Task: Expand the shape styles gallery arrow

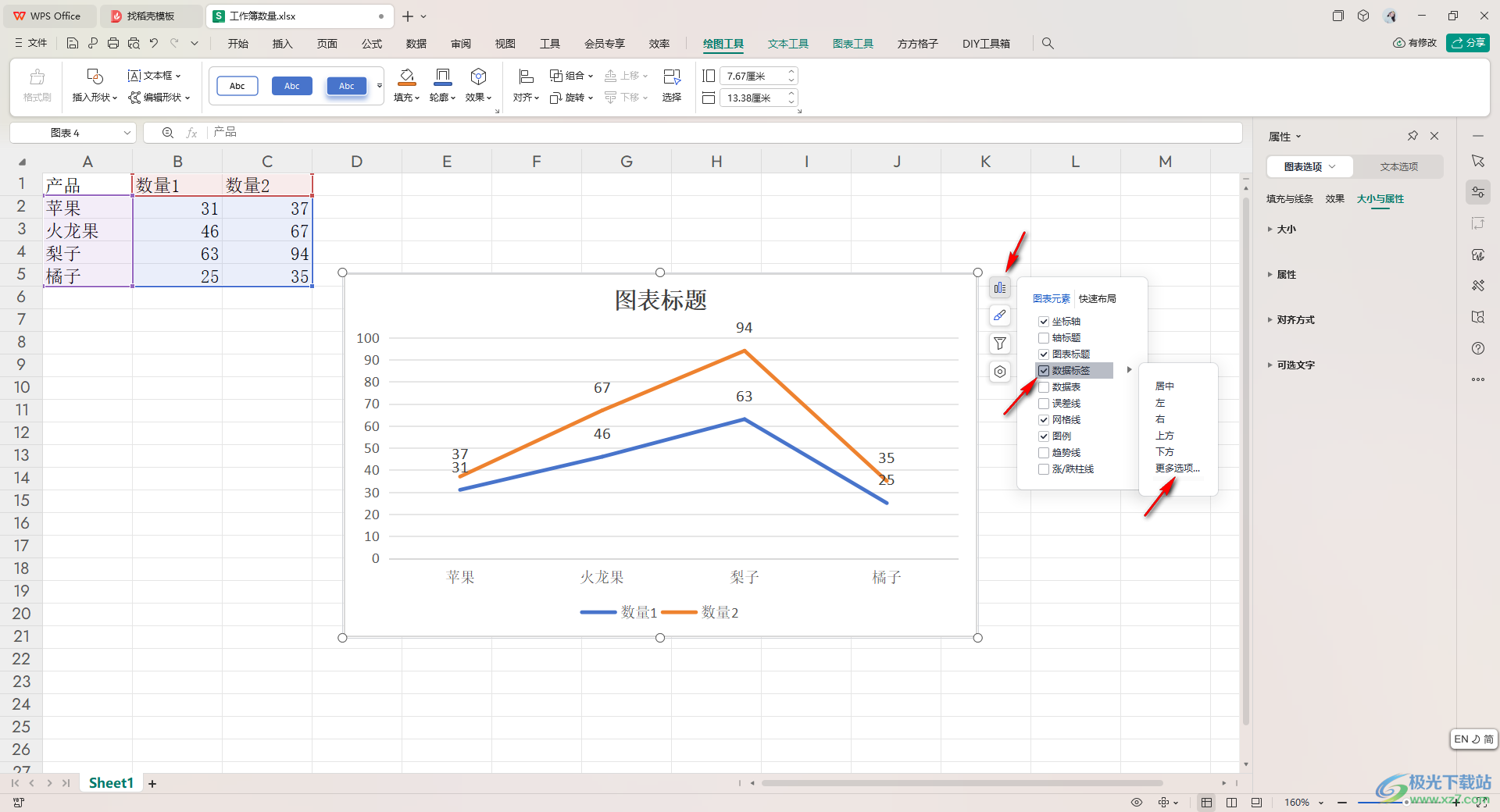Action: (380, 86)
